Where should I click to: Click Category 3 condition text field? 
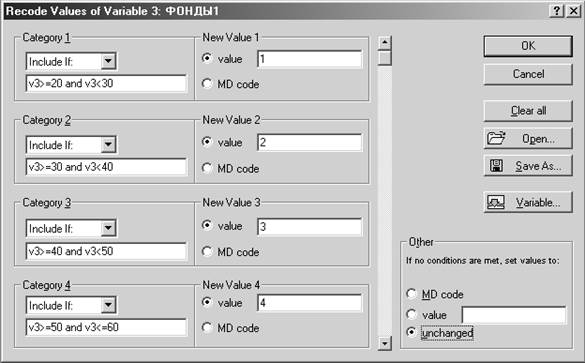click(x=106, y=251)
